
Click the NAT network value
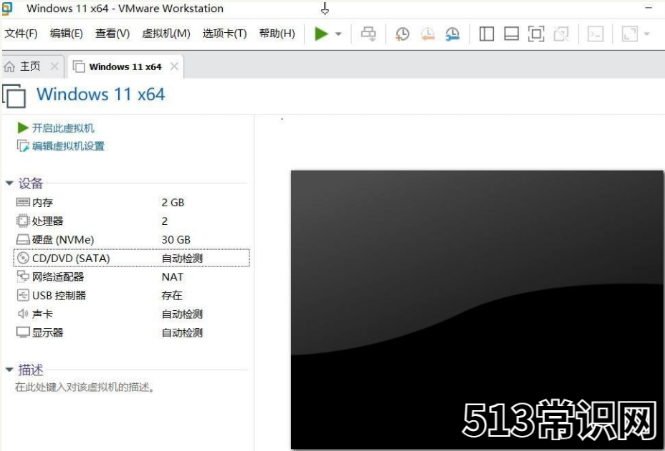coord(172,277)
